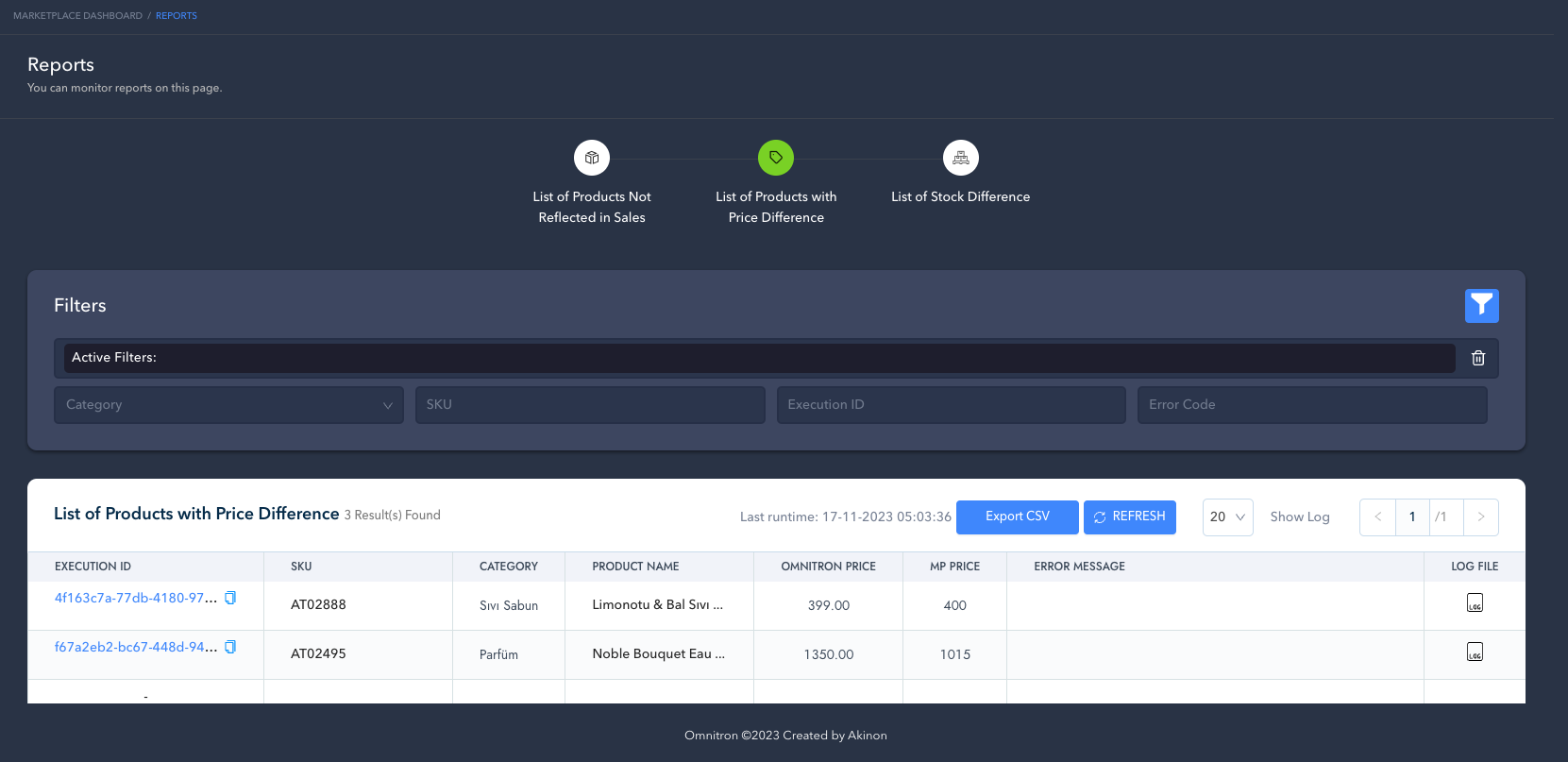Open the List of Stock Difference step icon

pos(960,158)
